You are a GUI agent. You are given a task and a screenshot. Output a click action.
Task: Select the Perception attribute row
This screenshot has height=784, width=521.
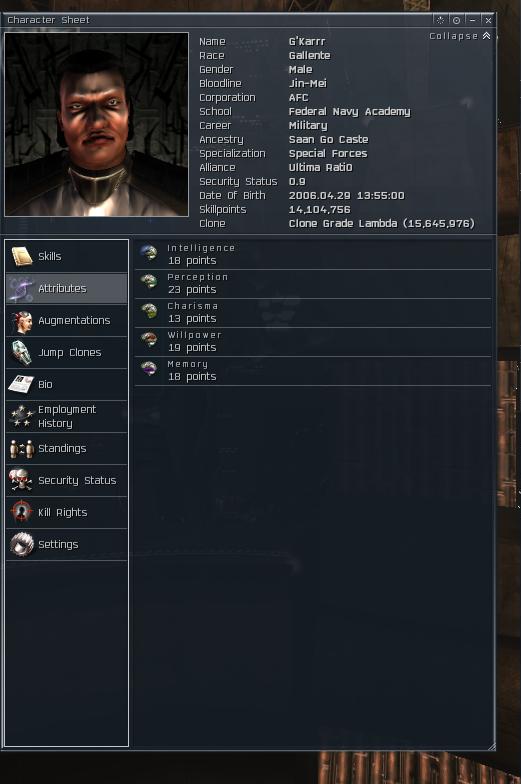coord(313,284)
